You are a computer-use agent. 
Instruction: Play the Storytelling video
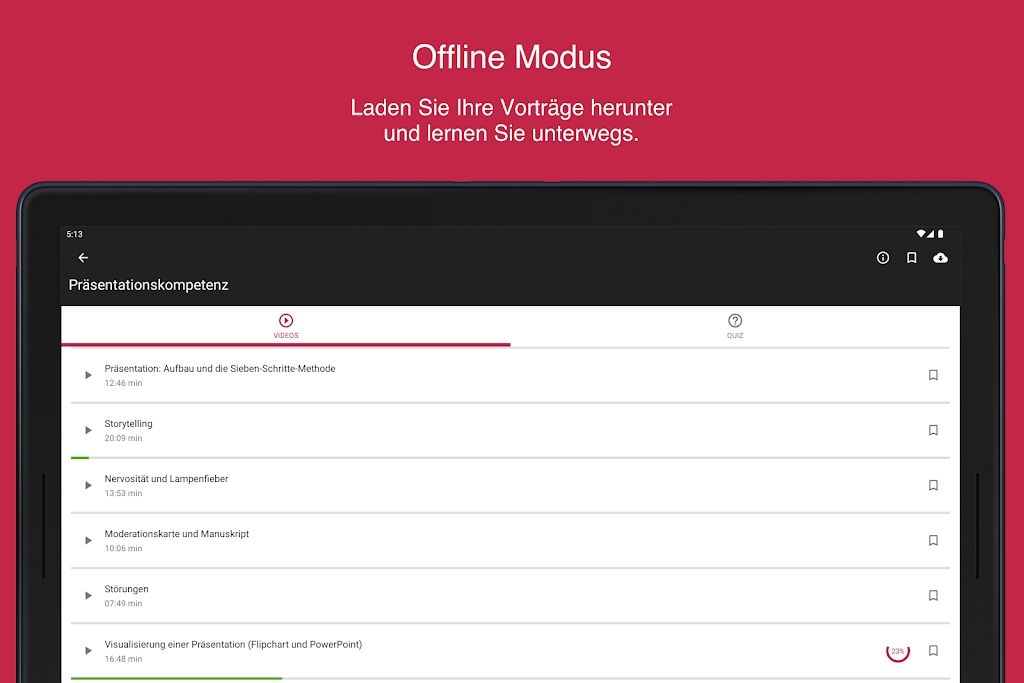coord(88,430)
